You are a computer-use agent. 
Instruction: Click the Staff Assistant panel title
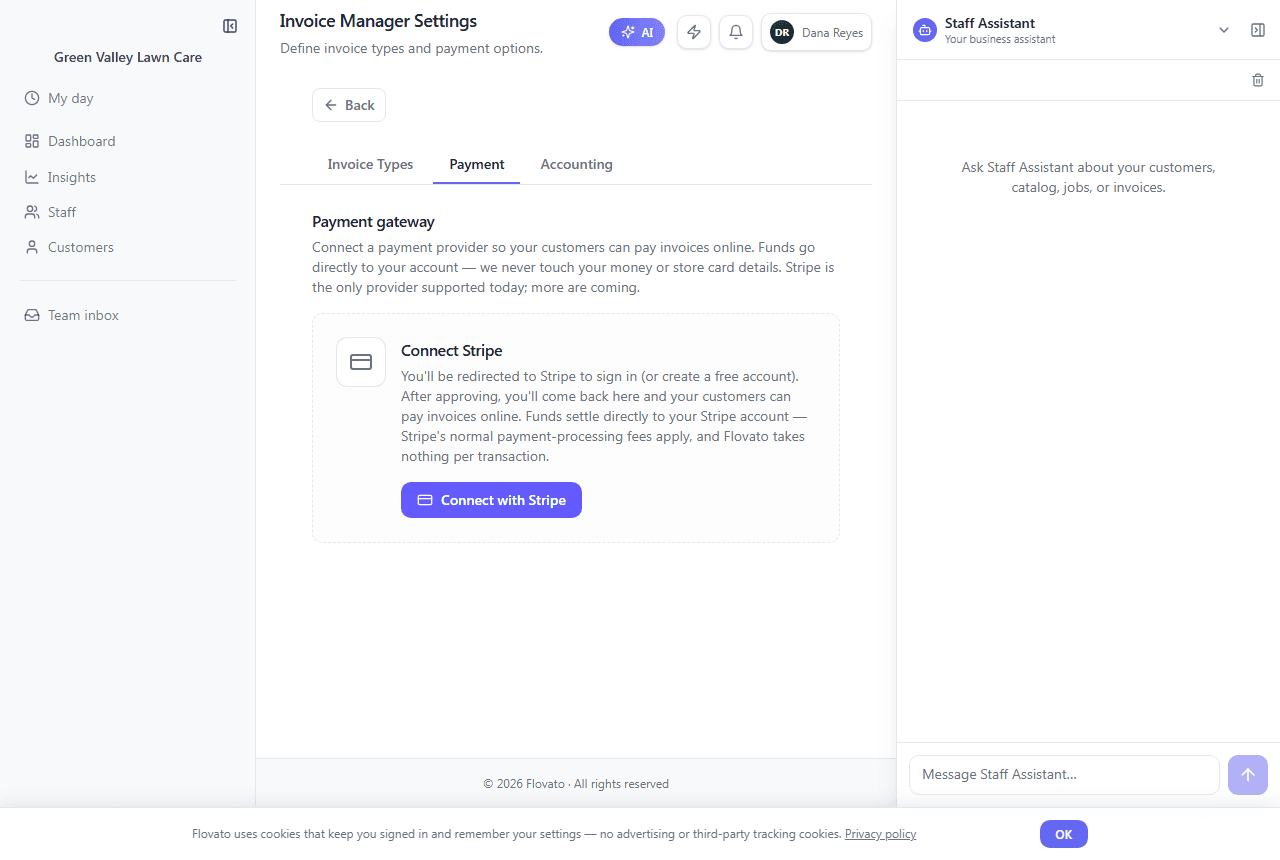pyautogui.click(x=990, y=23)
